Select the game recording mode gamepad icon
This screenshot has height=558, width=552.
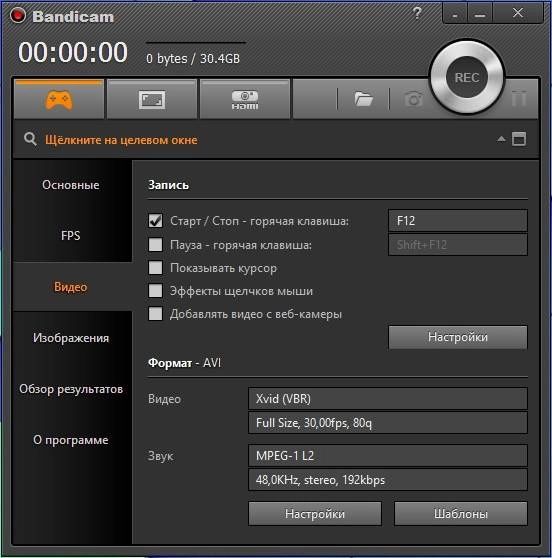59,100
